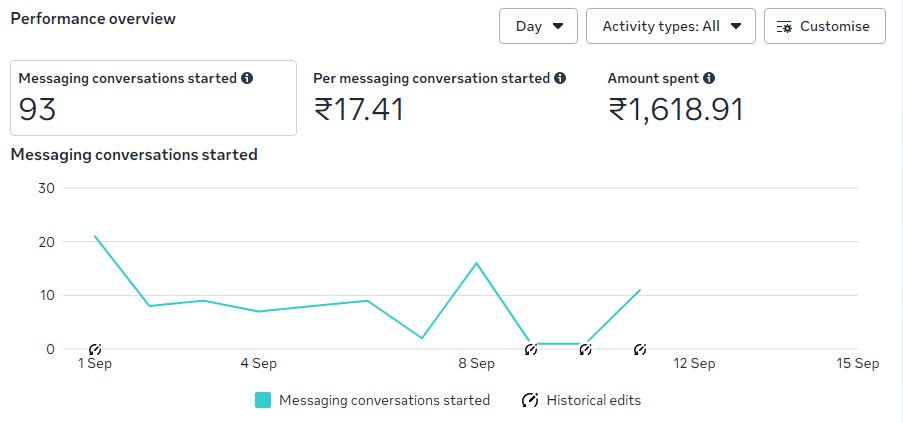Click the Historical edits legend icon
The width and height of the screenshot is (903, 423).
pos(530,400)
